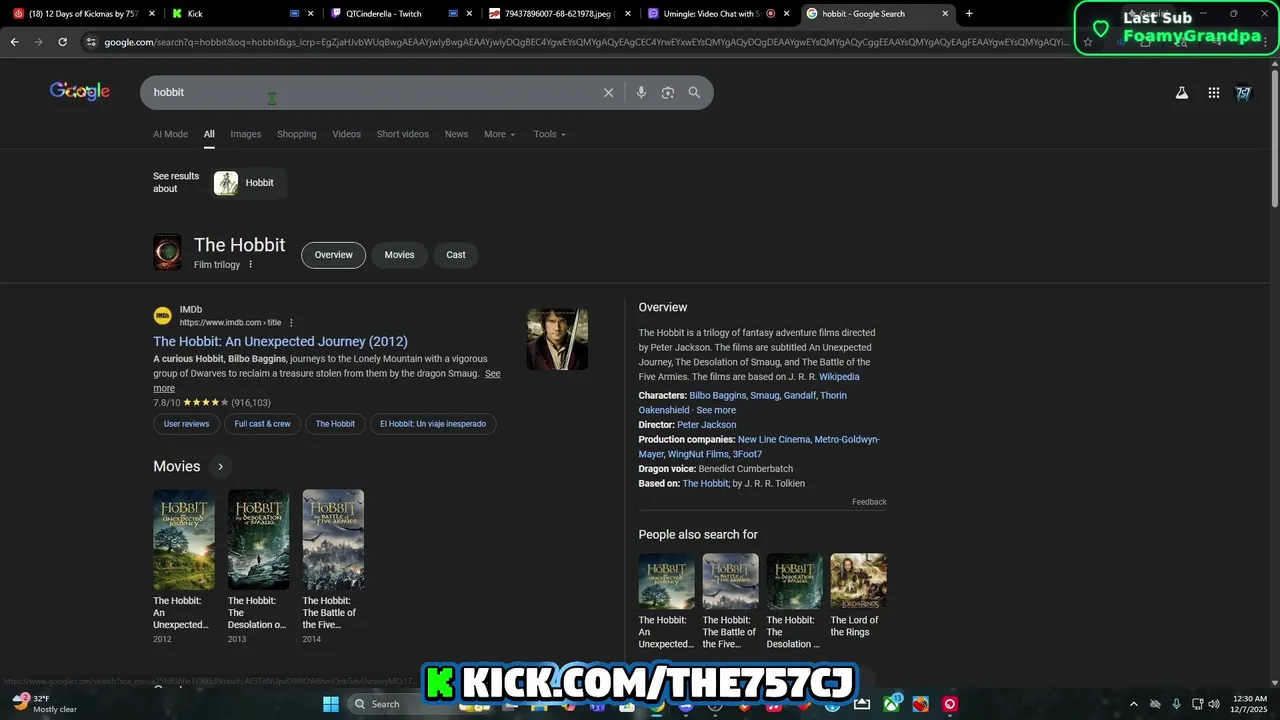Open the Tools dropdown
The image size is (1280, 720).
[x=549, y=134]
